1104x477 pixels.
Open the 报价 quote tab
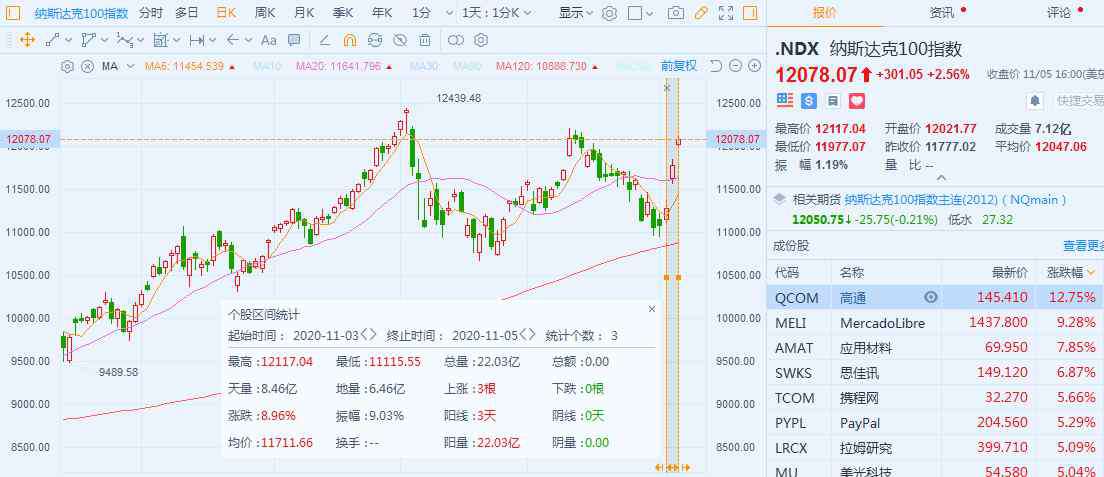point(824,12)
